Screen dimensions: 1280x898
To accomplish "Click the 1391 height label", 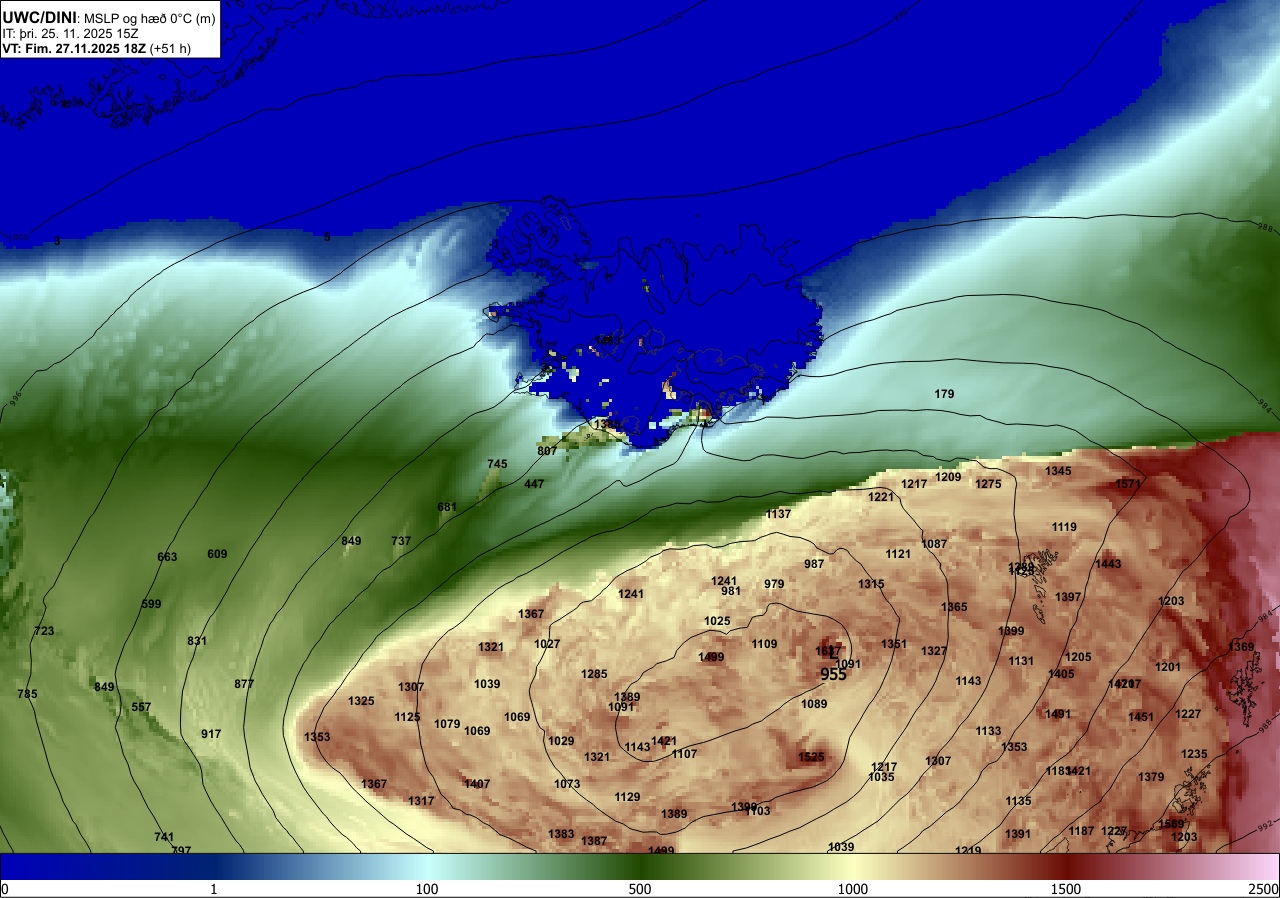I will [1018, 834].
